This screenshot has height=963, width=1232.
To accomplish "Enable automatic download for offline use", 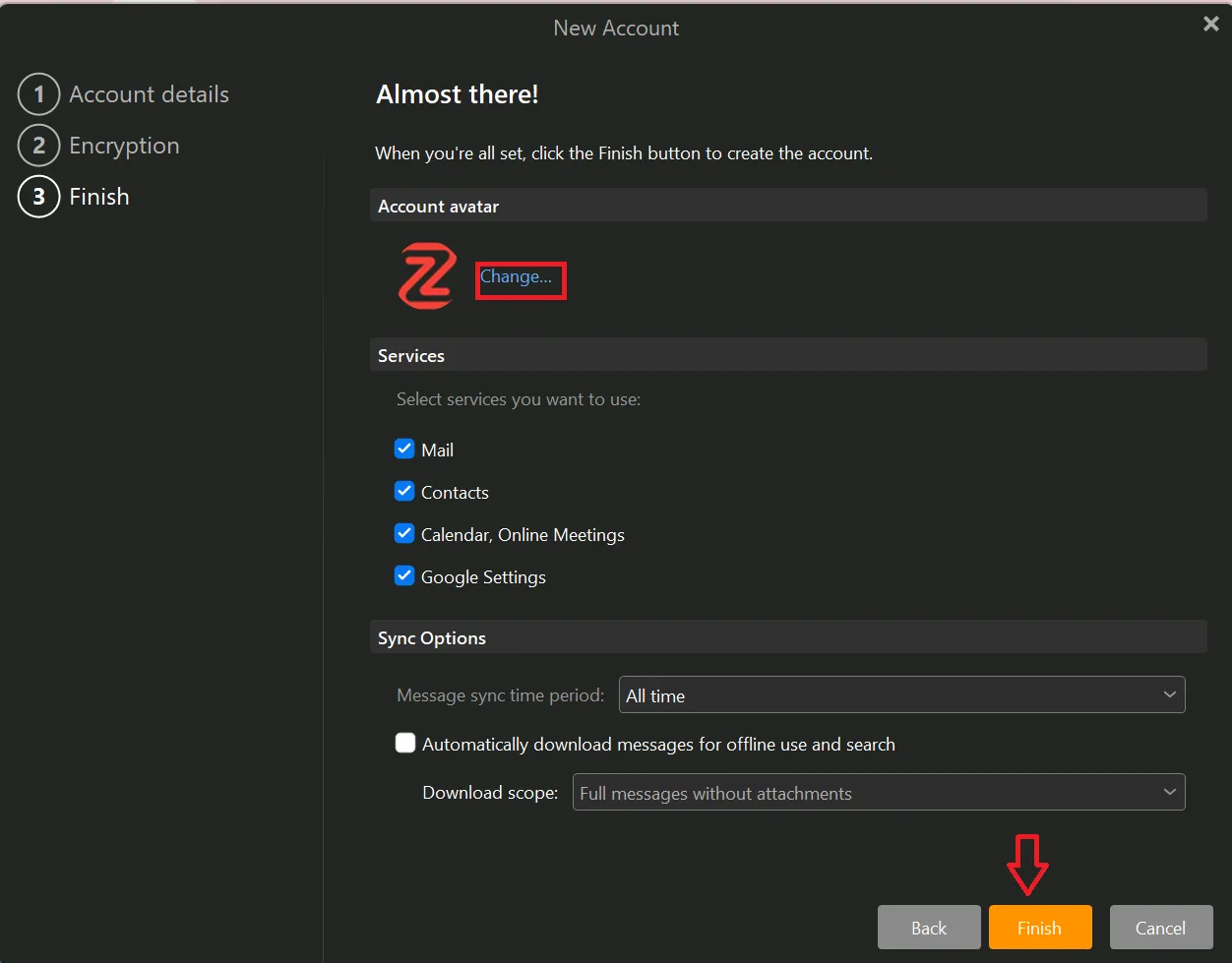I will [x=405, y=744].
